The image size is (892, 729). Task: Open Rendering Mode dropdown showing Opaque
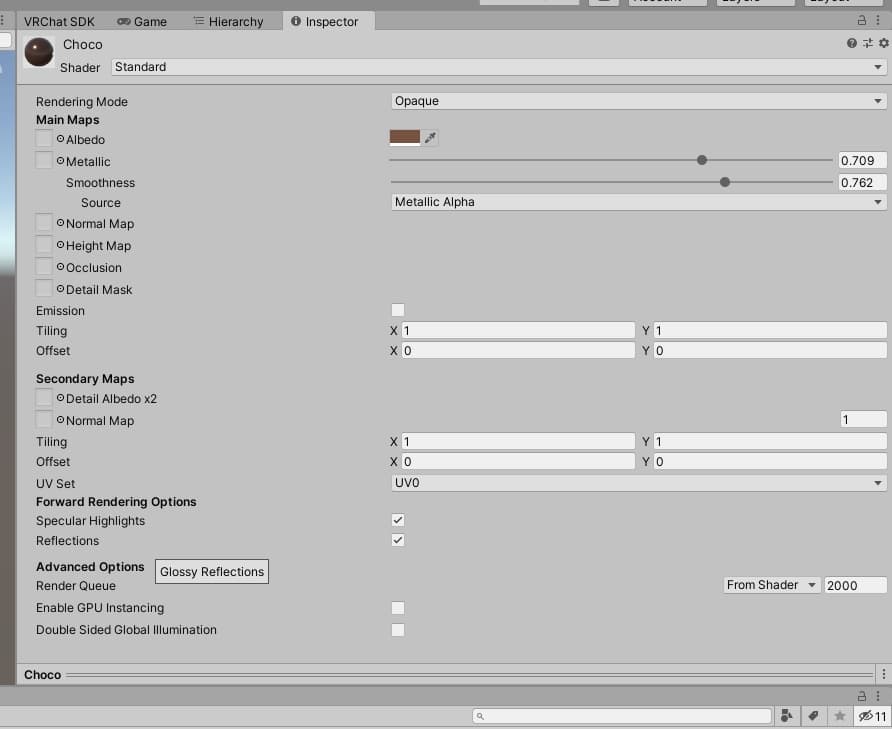(x=638, y=101)
